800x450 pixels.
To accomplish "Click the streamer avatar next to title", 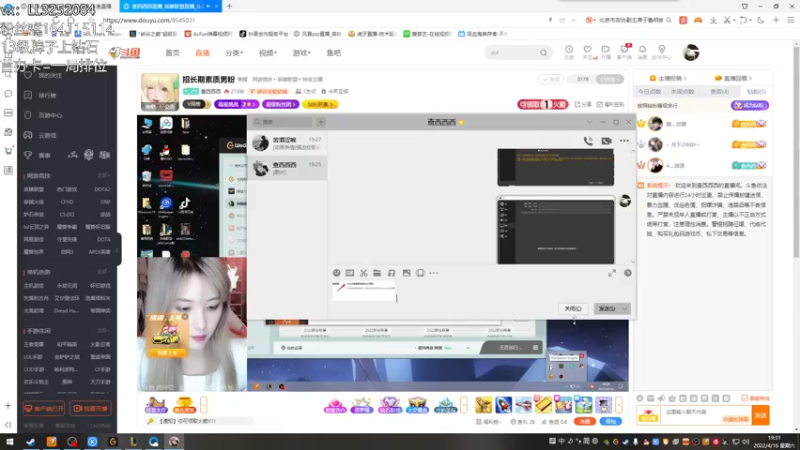I will [x=160, y=92].
